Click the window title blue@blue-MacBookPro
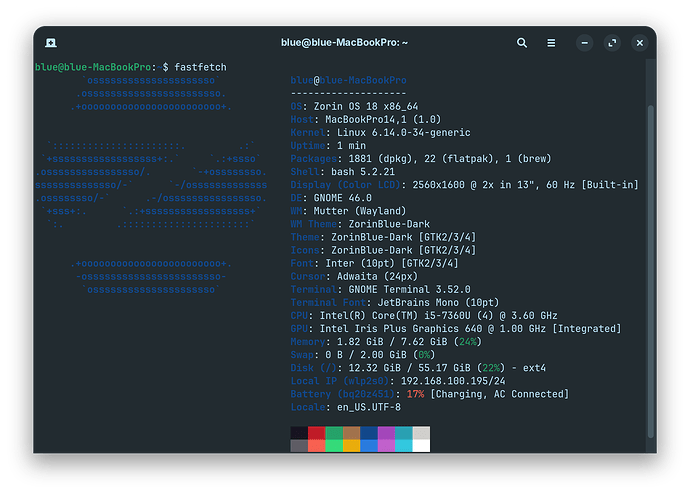Screen dimensions: 690x493 point(344,44)
